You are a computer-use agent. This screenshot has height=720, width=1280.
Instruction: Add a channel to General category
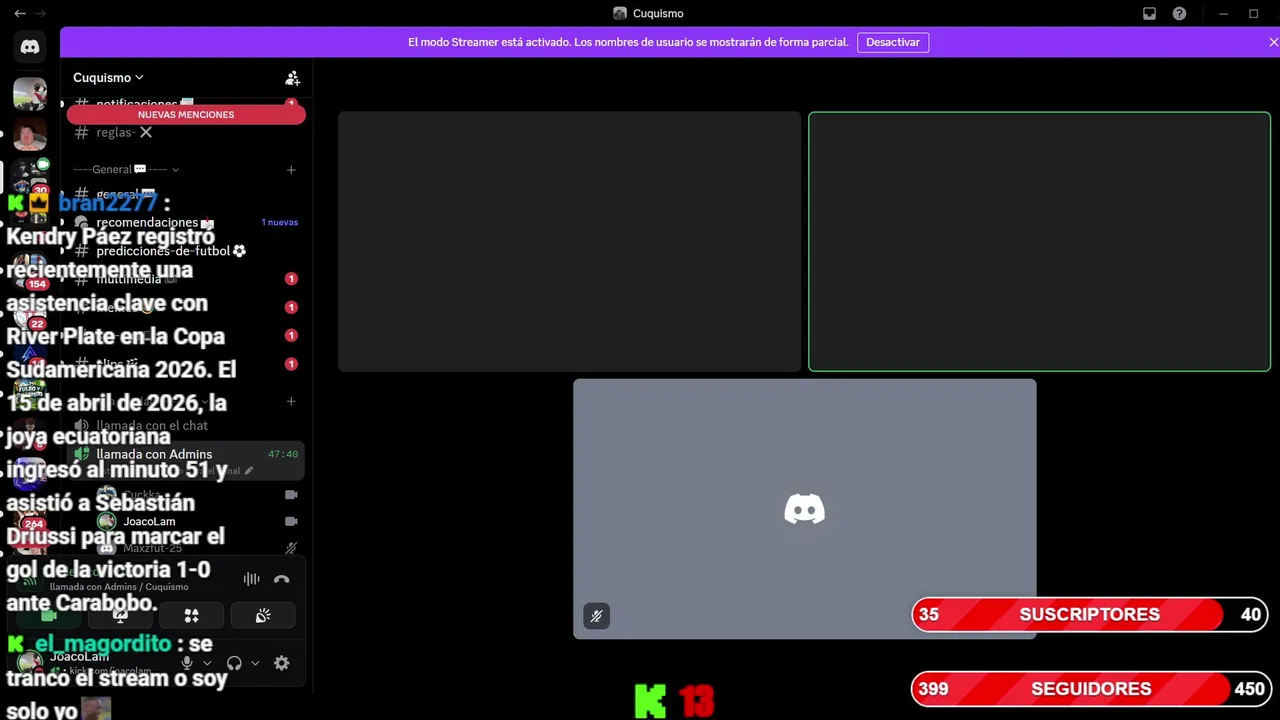click(291, 169)
